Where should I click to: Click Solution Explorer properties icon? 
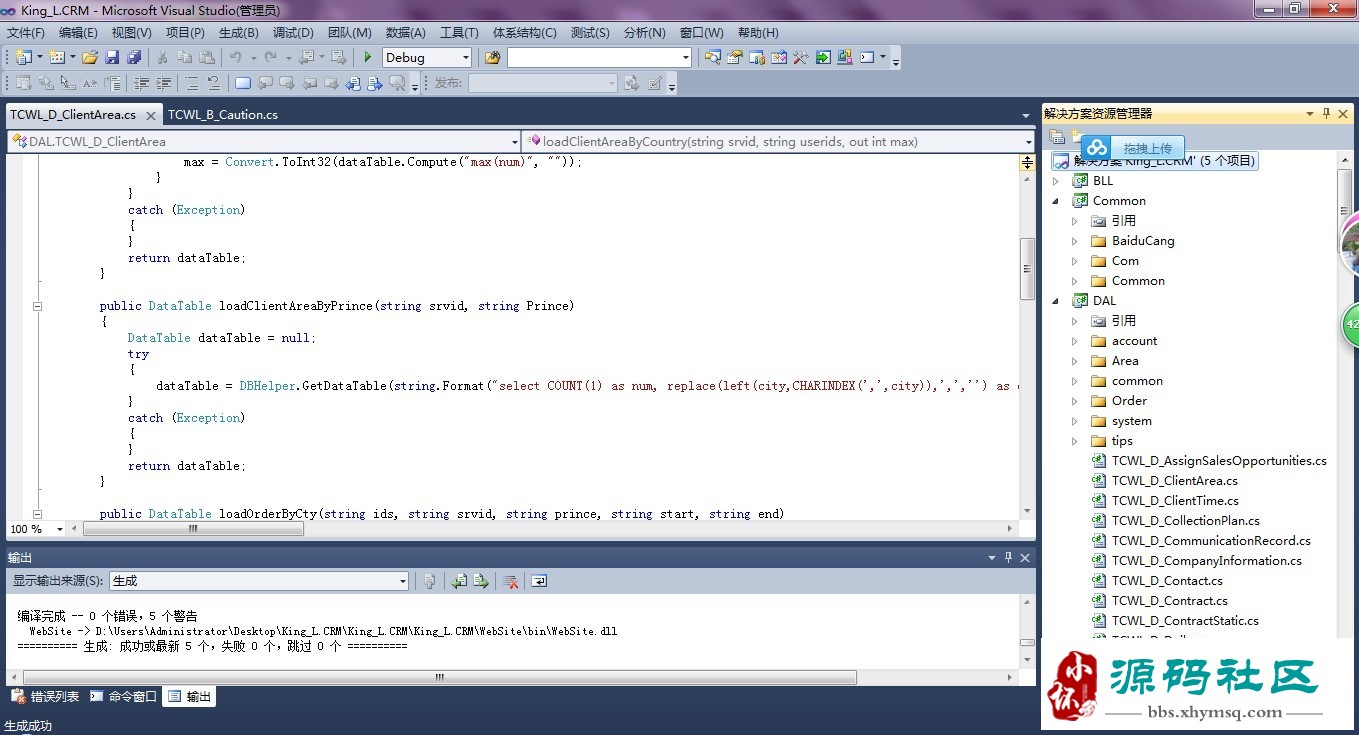(x=1056, y=136)
